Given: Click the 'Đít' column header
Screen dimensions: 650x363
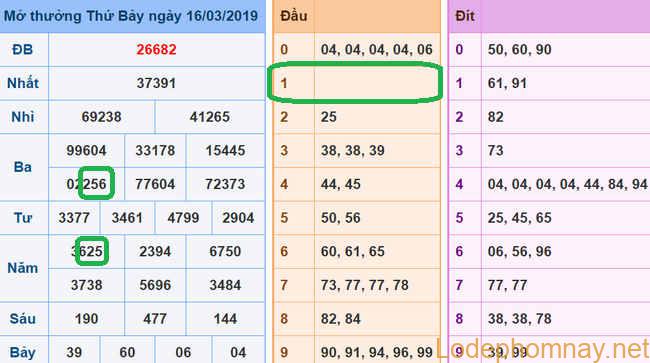Looking at the screenshot, I should 465,16.
